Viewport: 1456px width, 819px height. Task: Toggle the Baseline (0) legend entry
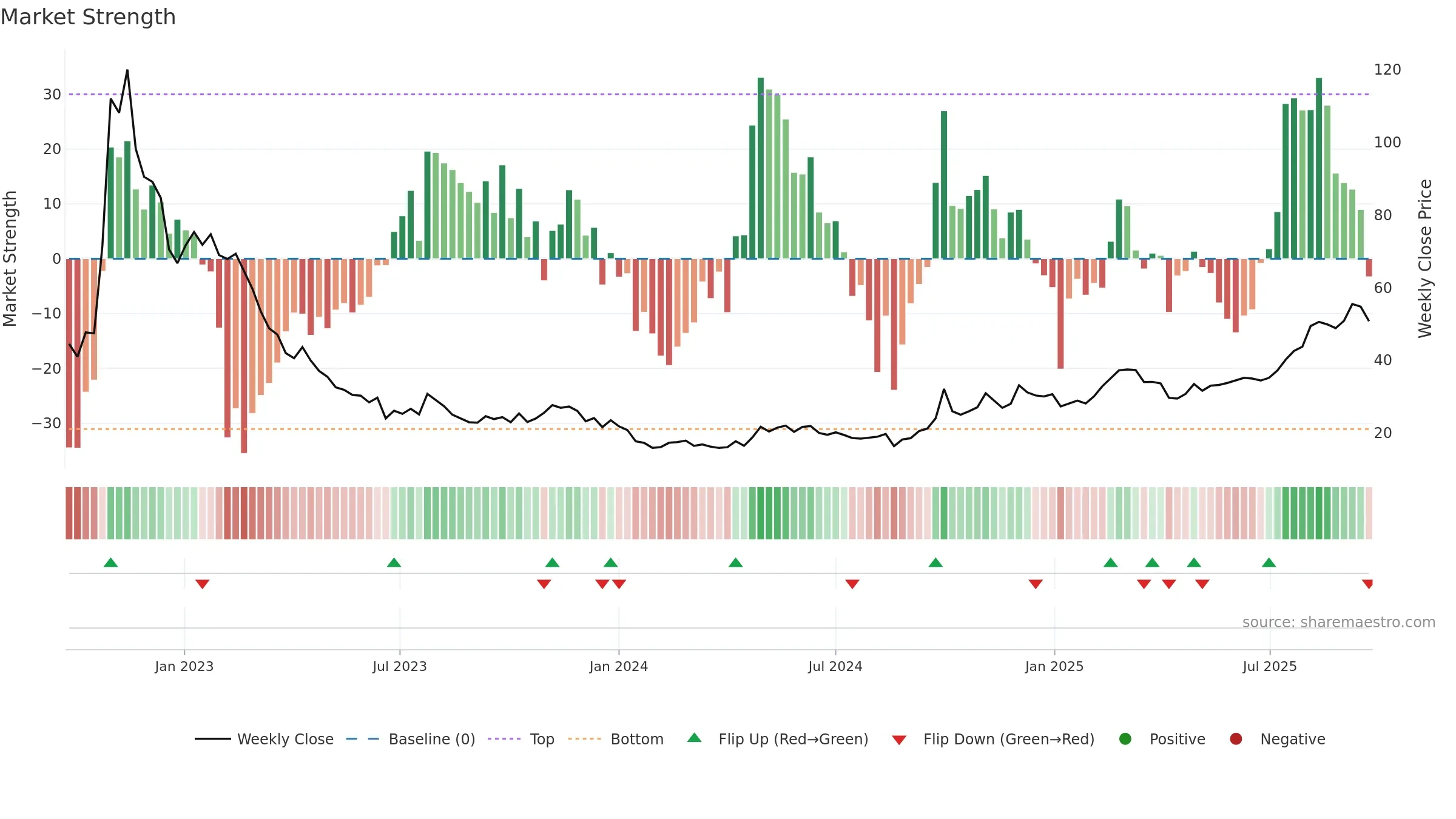click(x=411, y=739)
